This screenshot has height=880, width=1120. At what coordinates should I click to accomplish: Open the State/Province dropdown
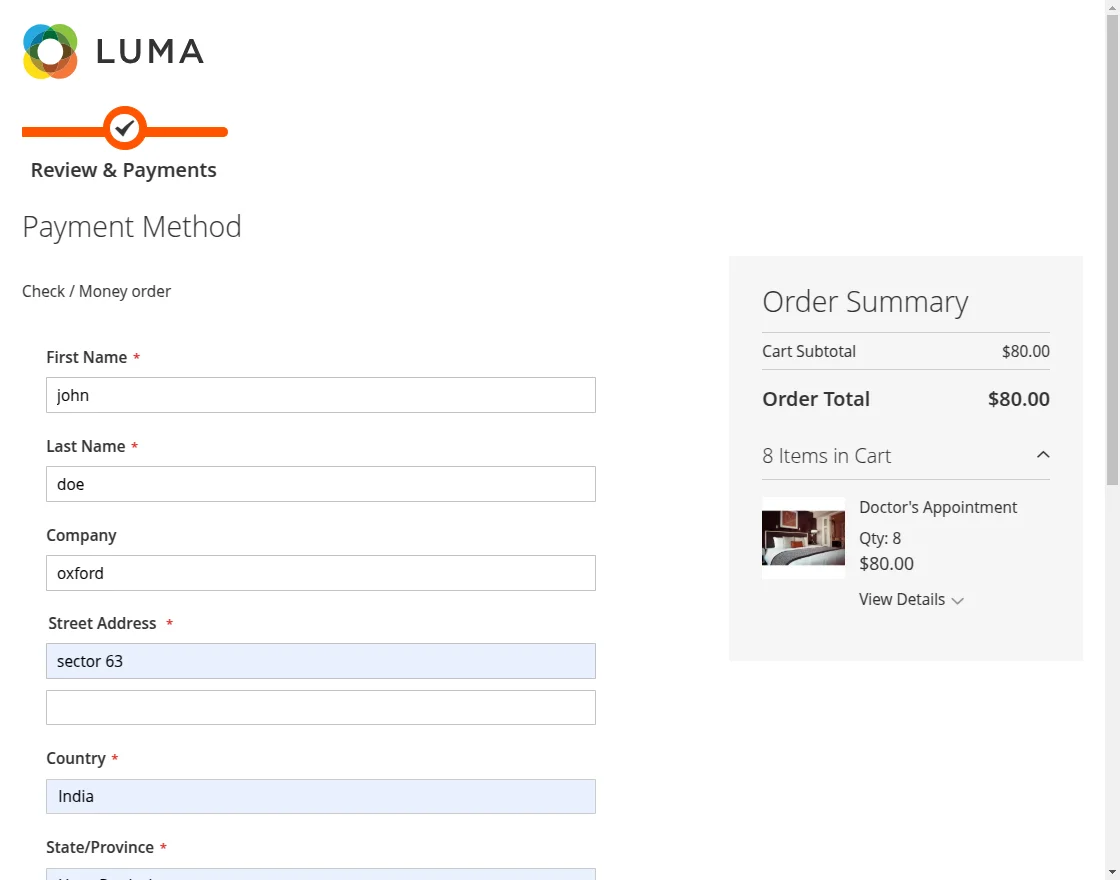(320, 873)
